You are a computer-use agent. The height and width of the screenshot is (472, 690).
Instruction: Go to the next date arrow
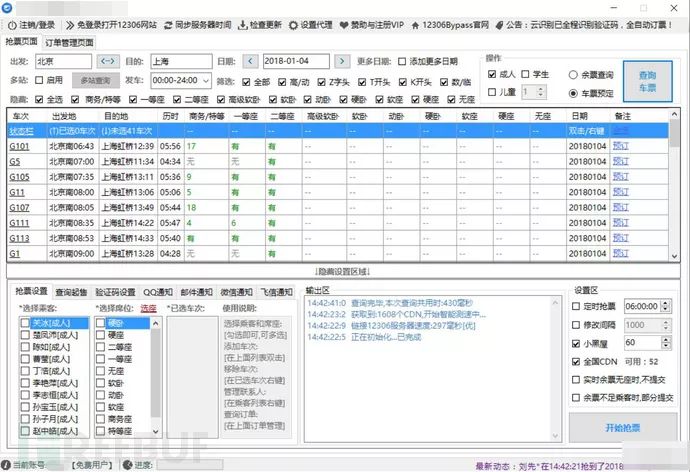342,61
